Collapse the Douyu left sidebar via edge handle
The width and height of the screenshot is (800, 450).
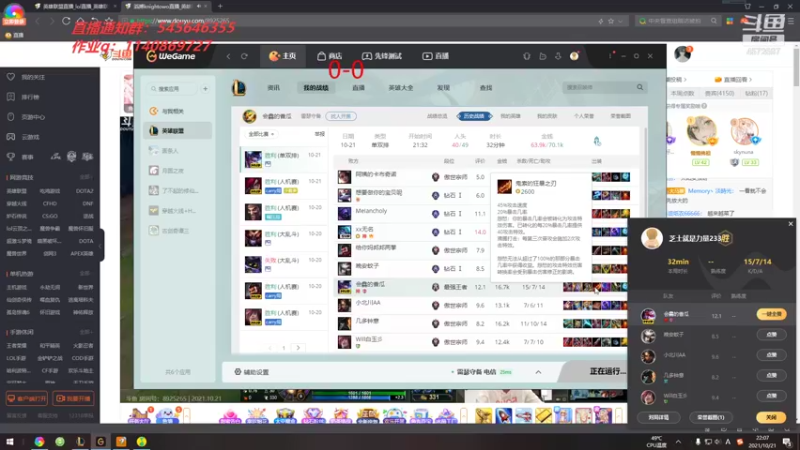pyautogui.click(x=101, y=245)
